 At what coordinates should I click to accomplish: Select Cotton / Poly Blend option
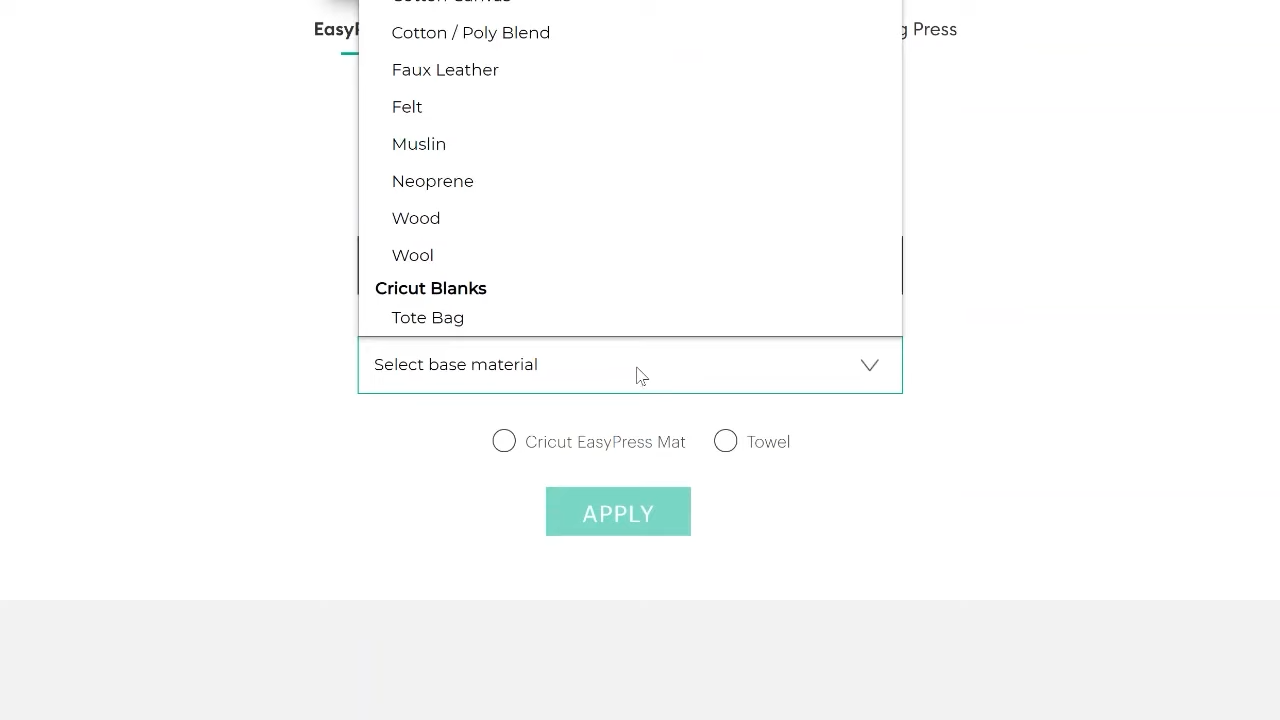[470, 33]
